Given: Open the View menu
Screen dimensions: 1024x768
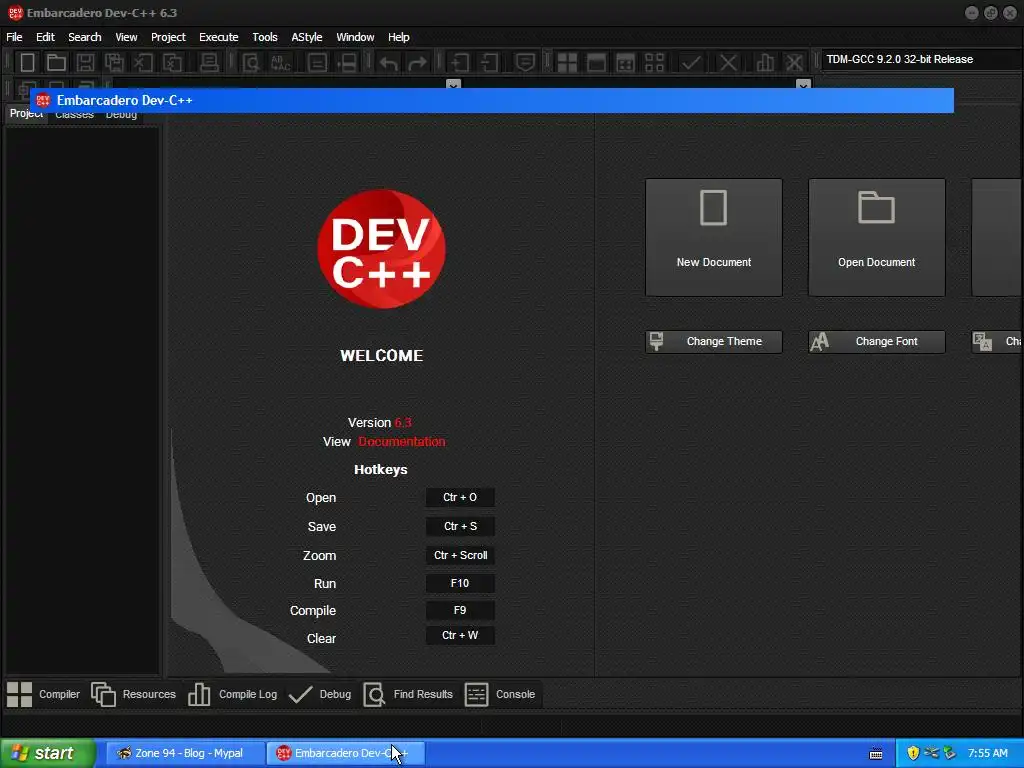Looking at the screenshot, I should (x=126, y=37).
